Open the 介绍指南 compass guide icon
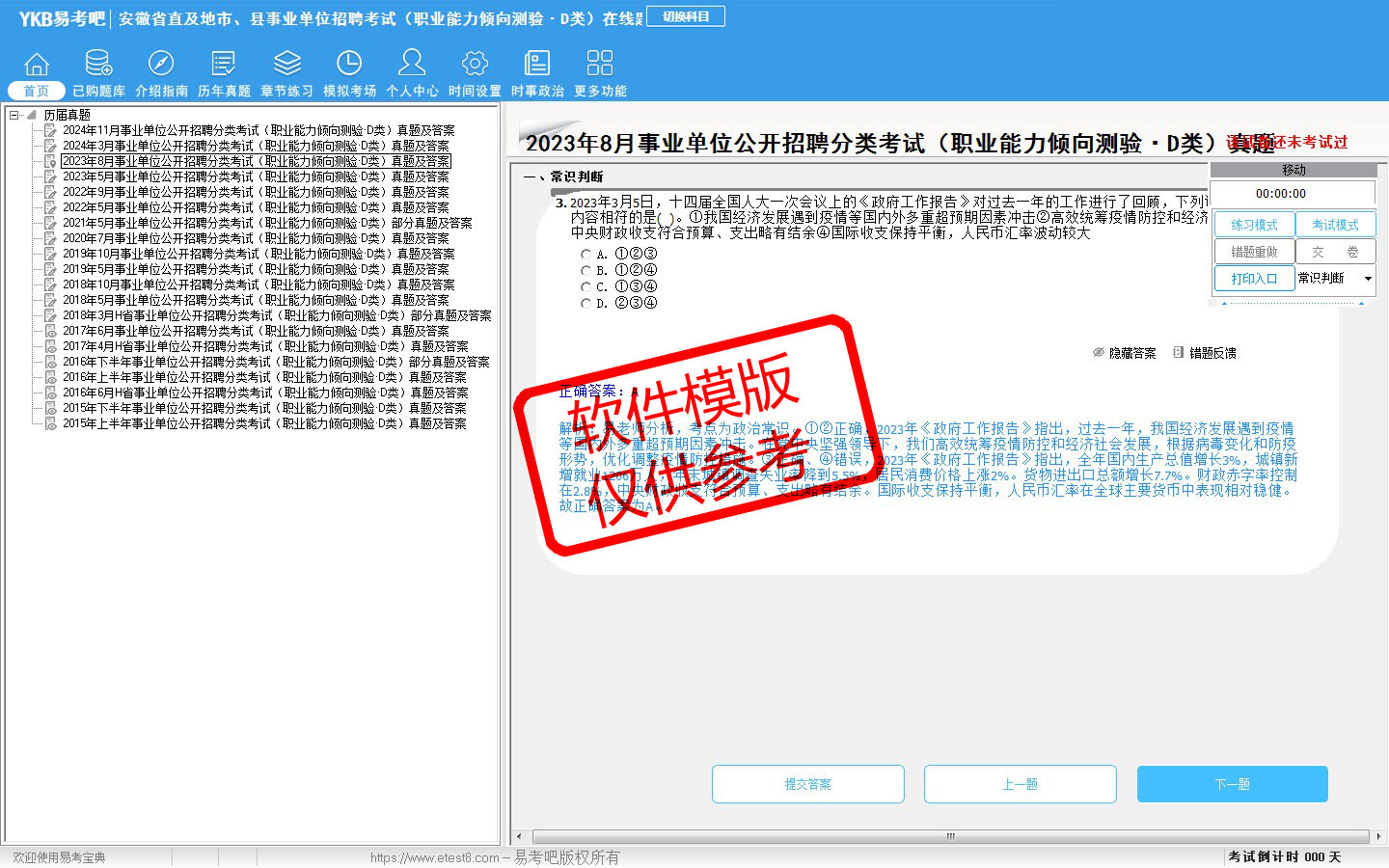The width and height of the screenshot is (1389, 868). tap(161, 65)
